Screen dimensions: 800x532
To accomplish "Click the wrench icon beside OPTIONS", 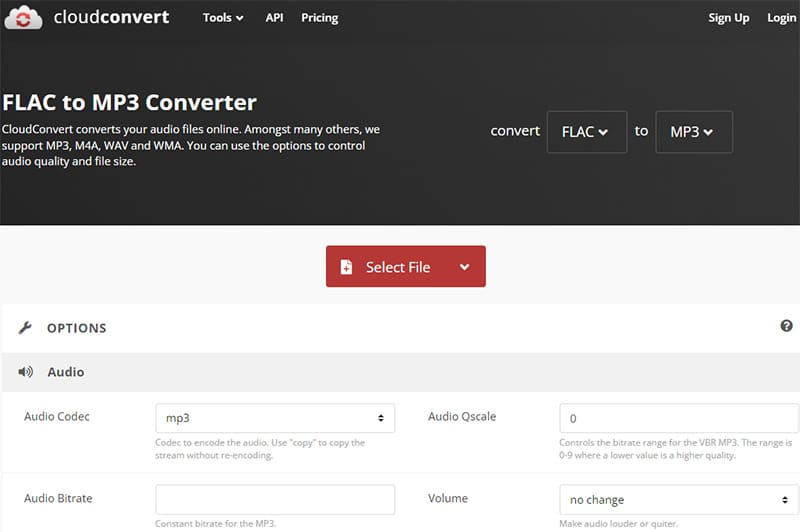I will [25, 328].
